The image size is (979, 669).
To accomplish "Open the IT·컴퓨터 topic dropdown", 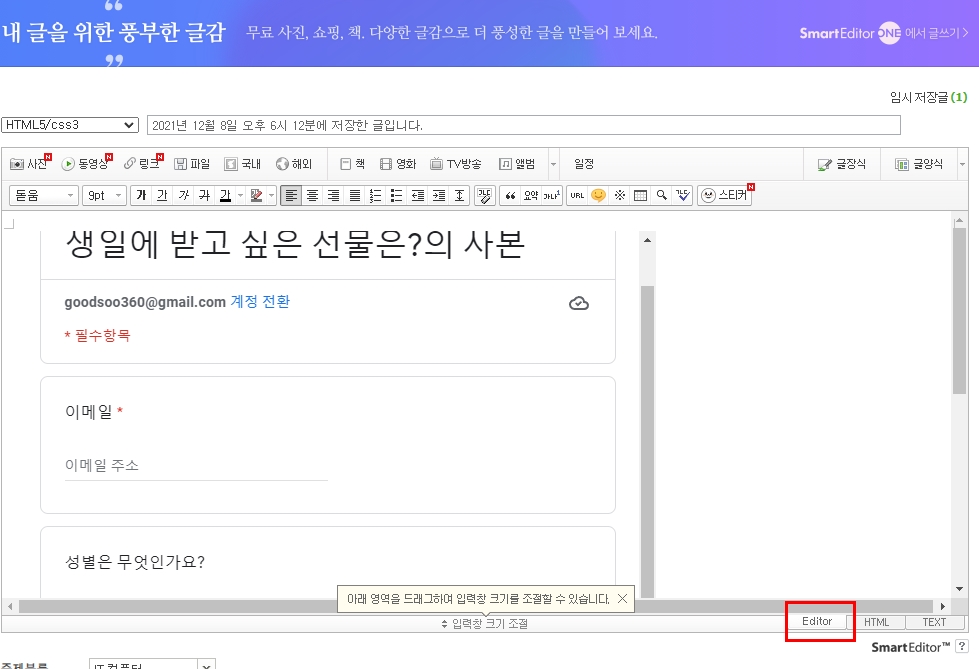I will (x=152, y=665).
